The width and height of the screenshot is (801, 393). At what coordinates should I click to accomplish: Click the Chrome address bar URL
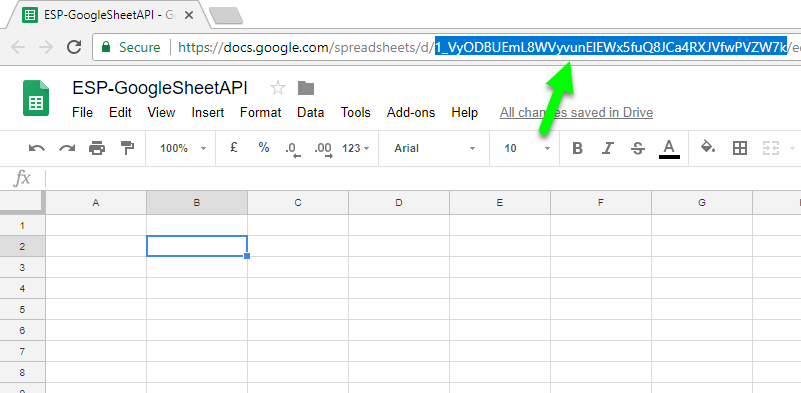click(x=488, y=47)
